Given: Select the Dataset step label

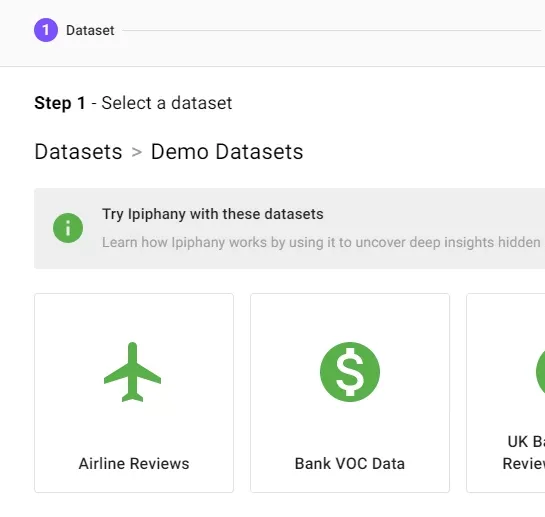Looking at the screenshot, I should 90,31.
